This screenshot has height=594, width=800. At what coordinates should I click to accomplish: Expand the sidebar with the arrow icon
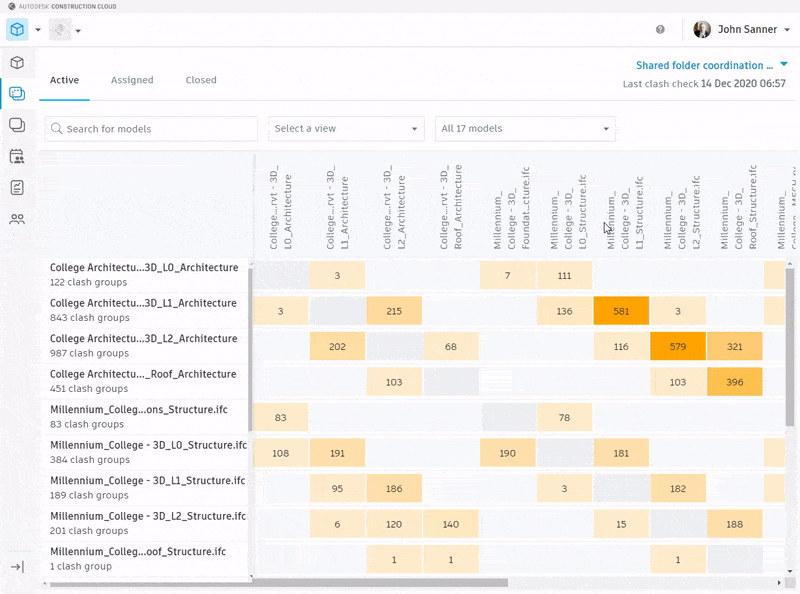pyautogui.click(x=17, y=567)
